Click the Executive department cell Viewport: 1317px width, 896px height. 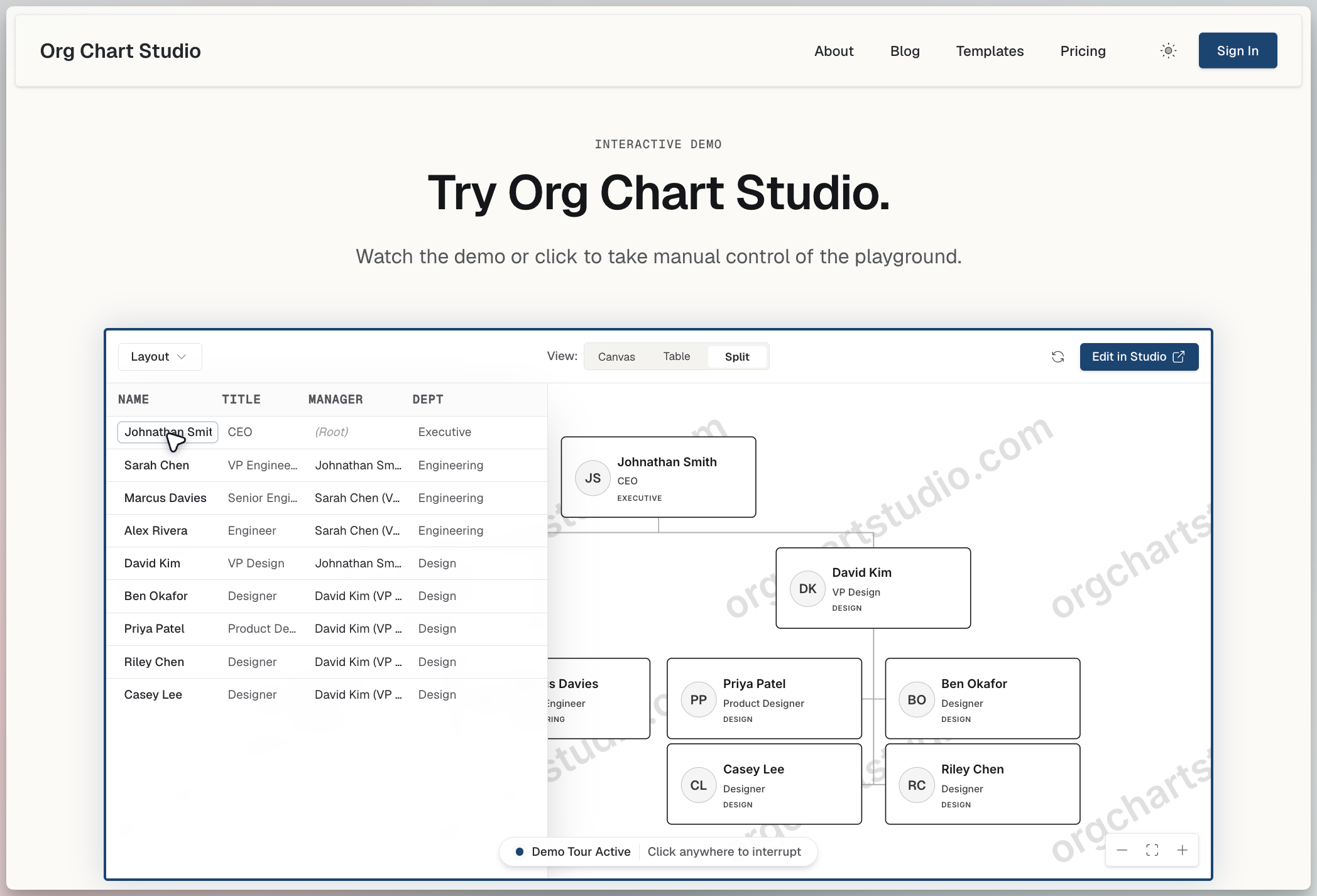coord(445,432)
